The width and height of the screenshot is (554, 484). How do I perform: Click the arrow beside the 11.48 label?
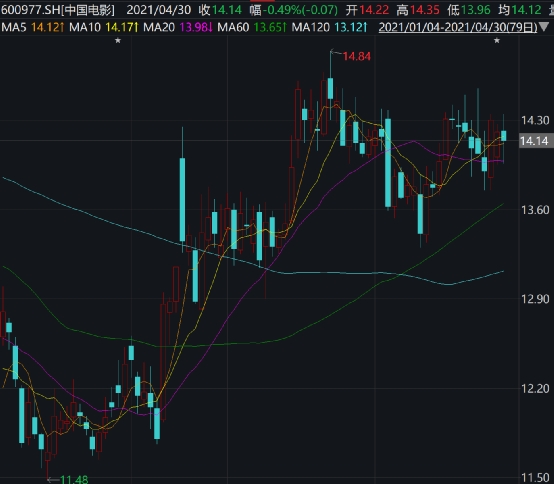click(53, 479)
